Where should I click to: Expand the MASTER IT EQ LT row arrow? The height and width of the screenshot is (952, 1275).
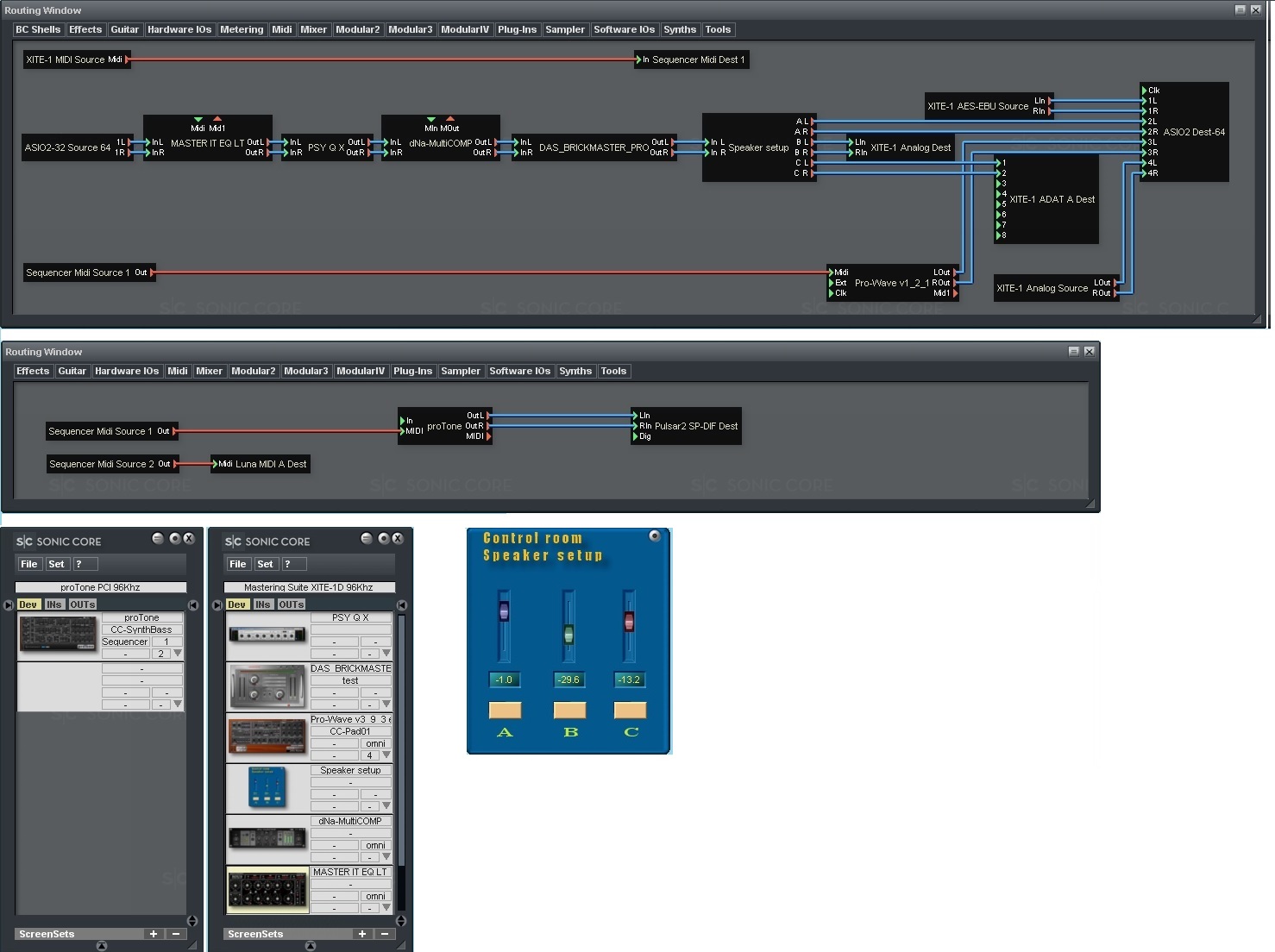386,907
